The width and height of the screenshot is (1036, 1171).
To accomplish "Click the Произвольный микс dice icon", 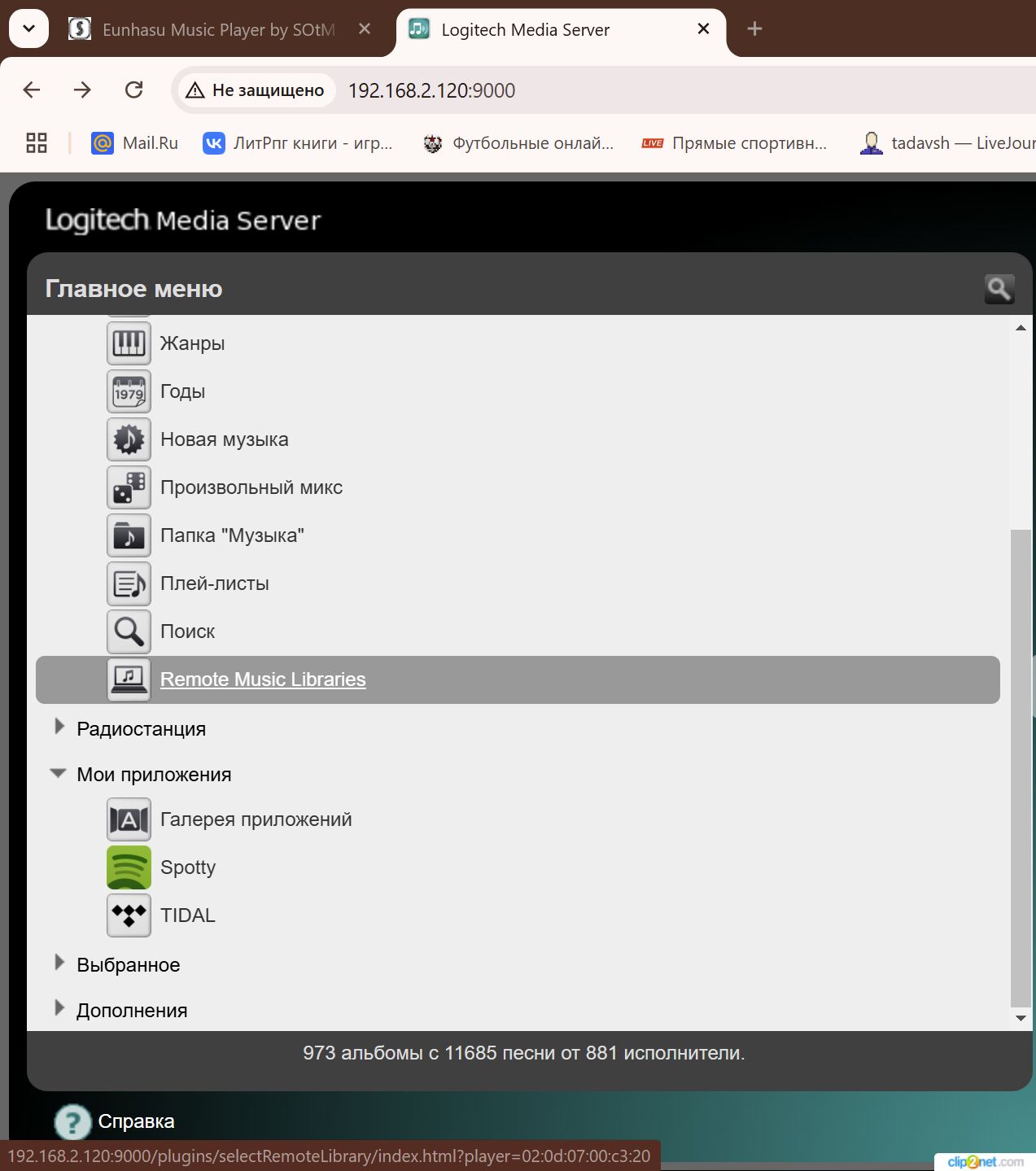I will coord(129,487).
